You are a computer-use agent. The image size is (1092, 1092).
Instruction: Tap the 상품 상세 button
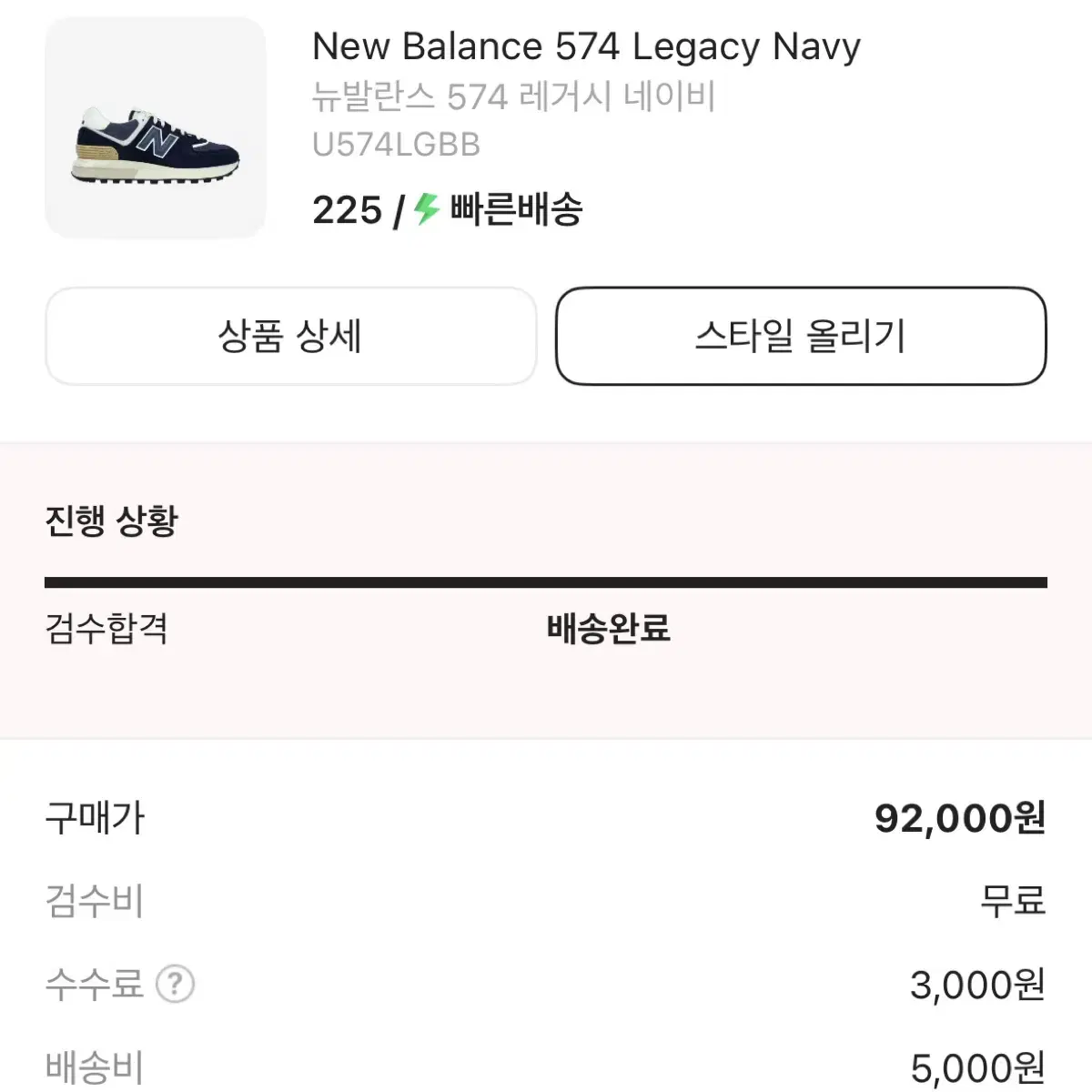pos(290,336)
